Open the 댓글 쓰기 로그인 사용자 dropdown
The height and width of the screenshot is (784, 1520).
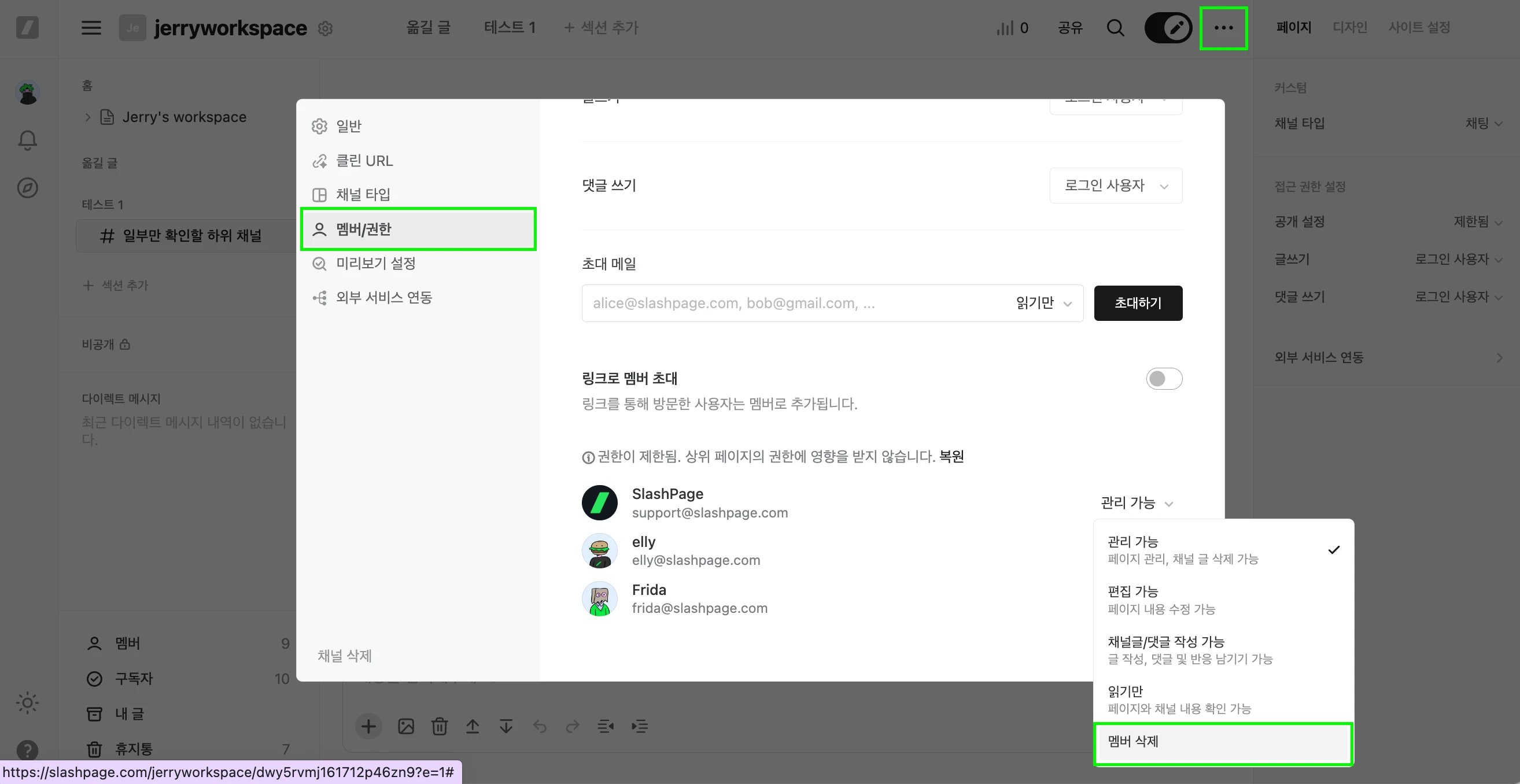pos(1115,186)
